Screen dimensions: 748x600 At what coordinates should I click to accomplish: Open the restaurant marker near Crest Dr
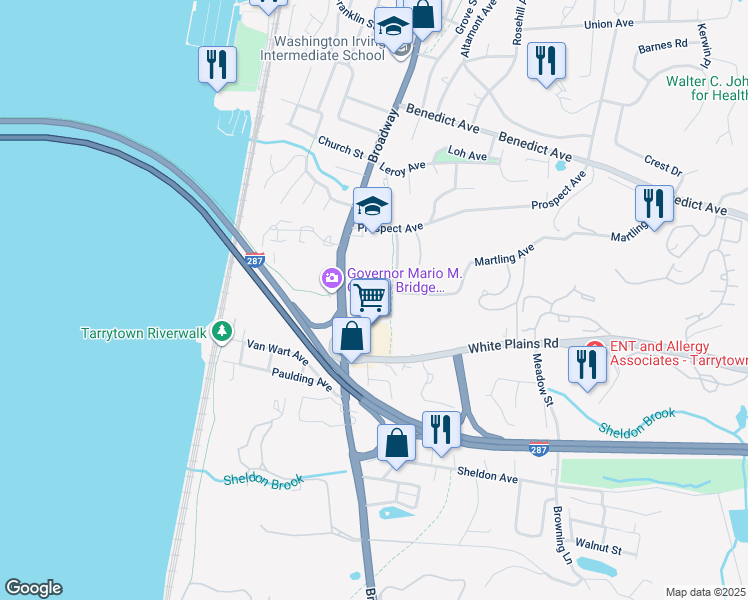coord(654,206)
